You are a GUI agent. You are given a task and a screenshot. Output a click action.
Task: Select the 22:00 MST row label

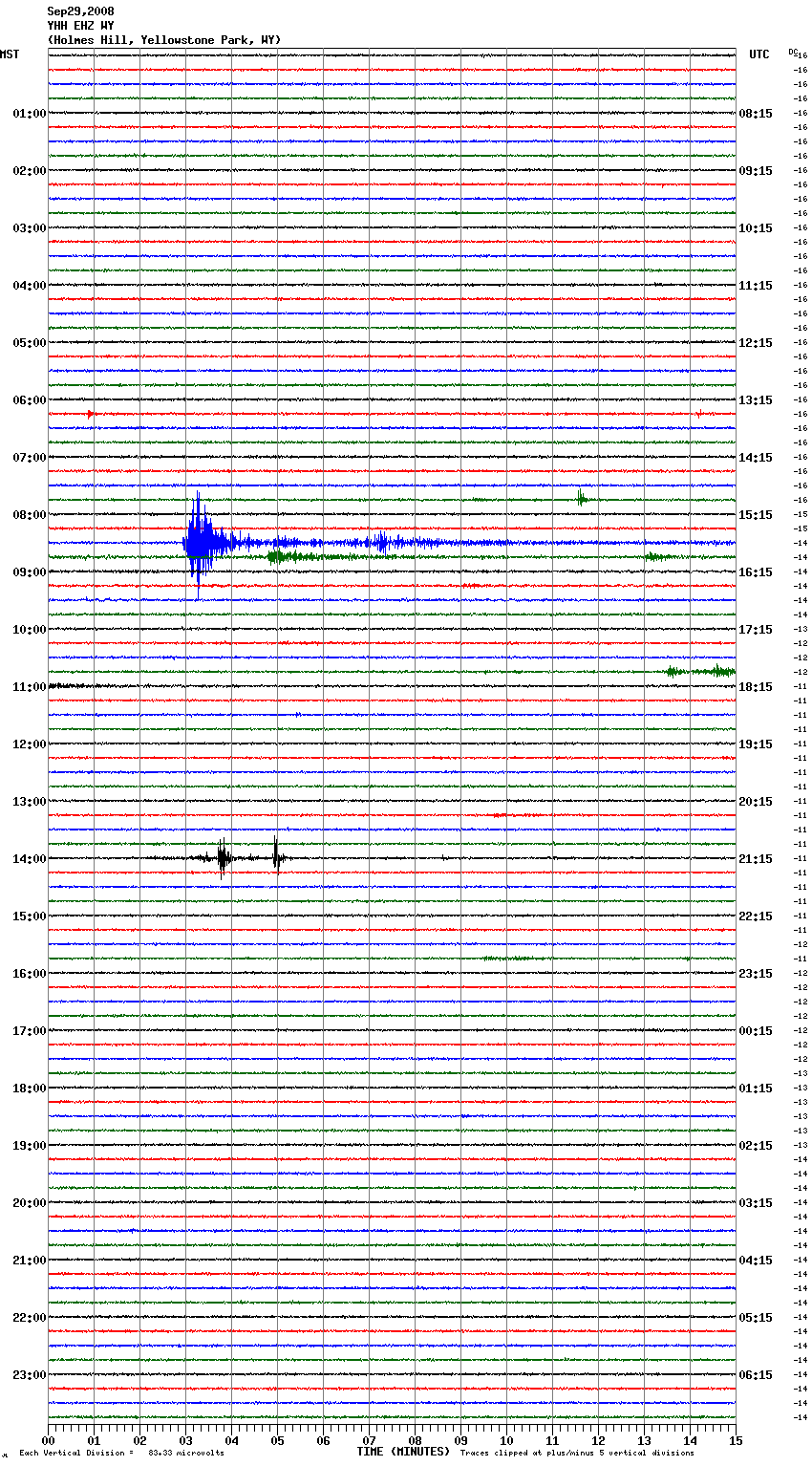coord(29,1318)
